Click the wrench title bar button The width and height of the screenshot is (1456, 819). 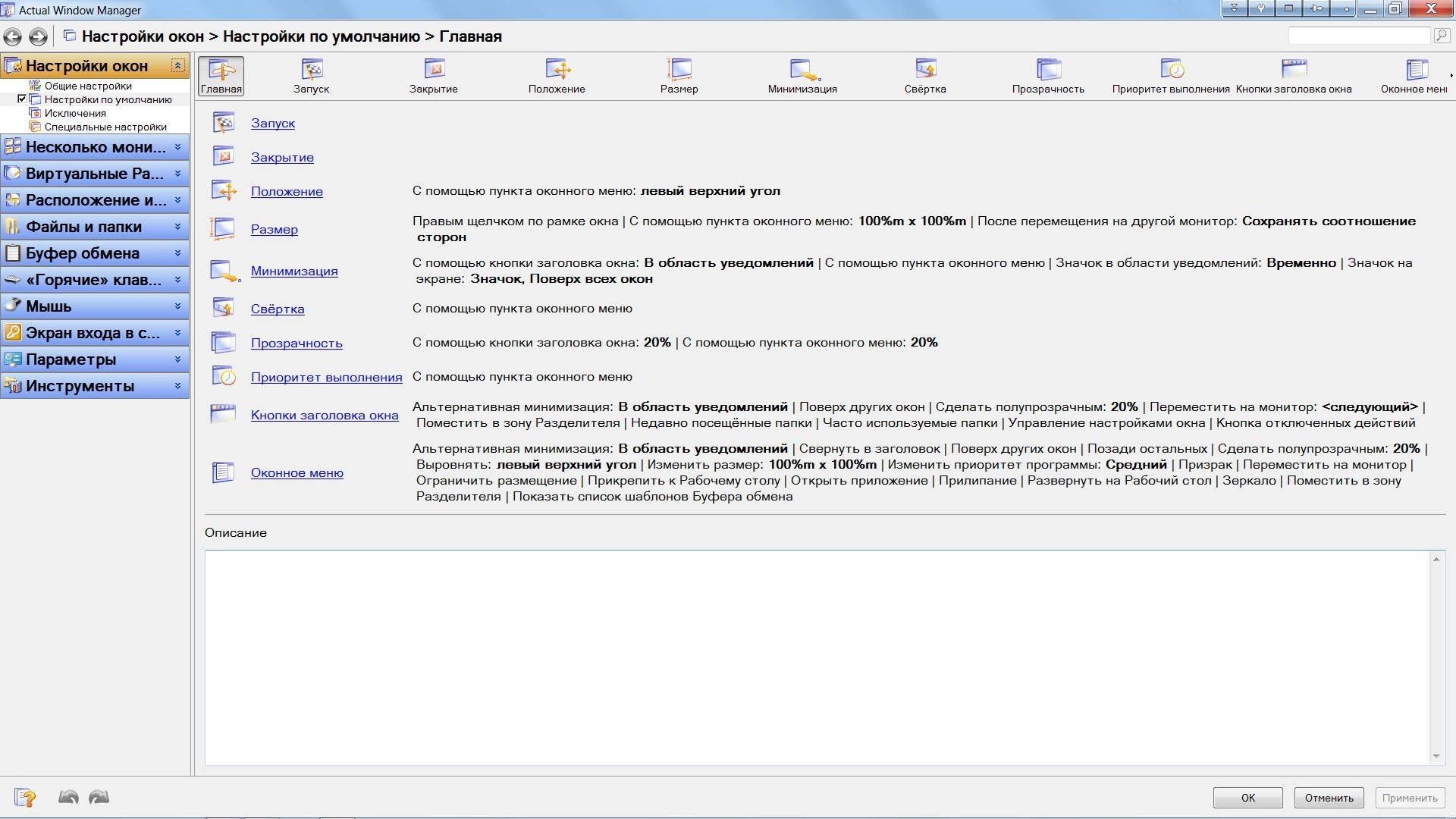1262,9
